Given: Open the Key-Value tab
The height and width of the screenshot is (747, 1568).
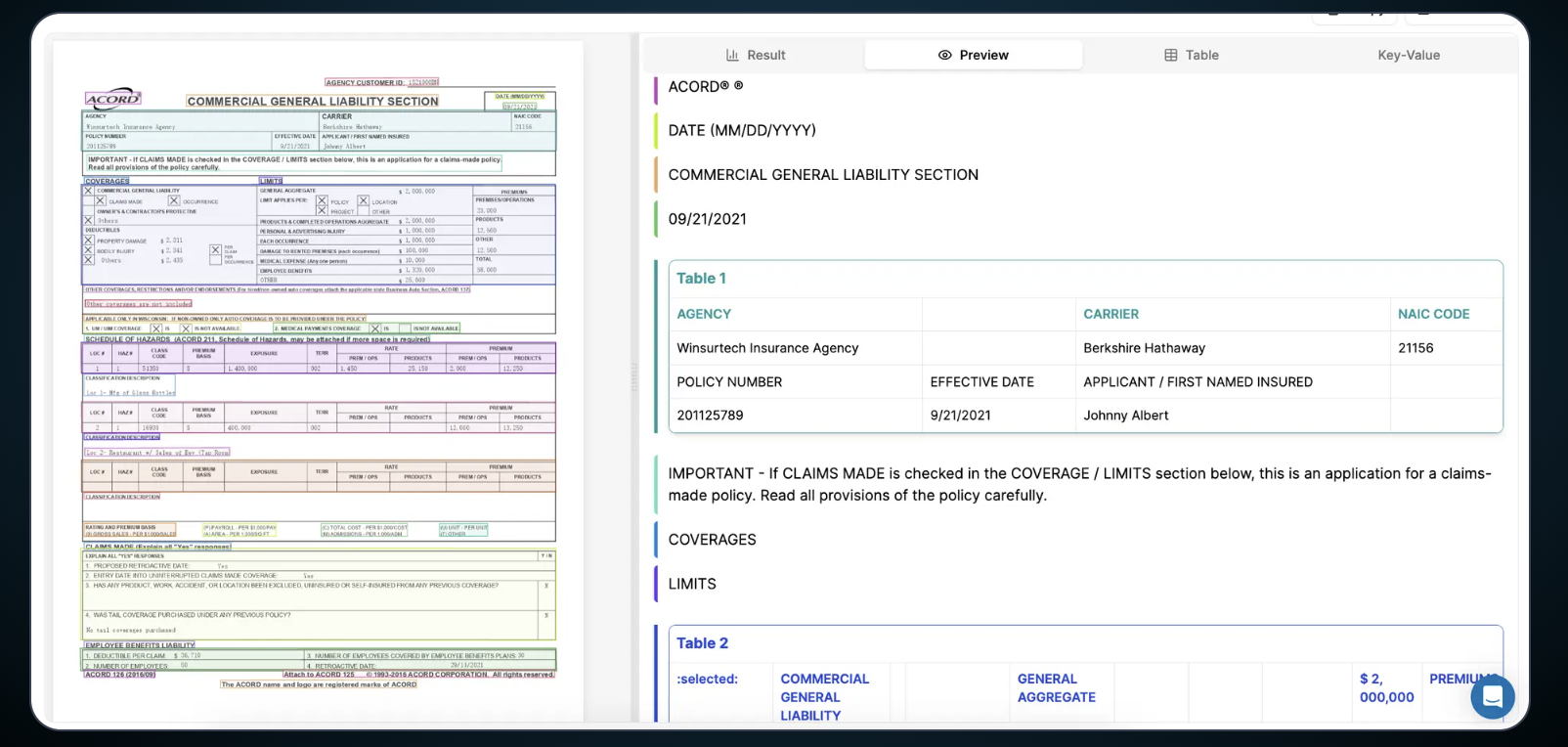Looking at the screenshot, I should pos(1409,55).
